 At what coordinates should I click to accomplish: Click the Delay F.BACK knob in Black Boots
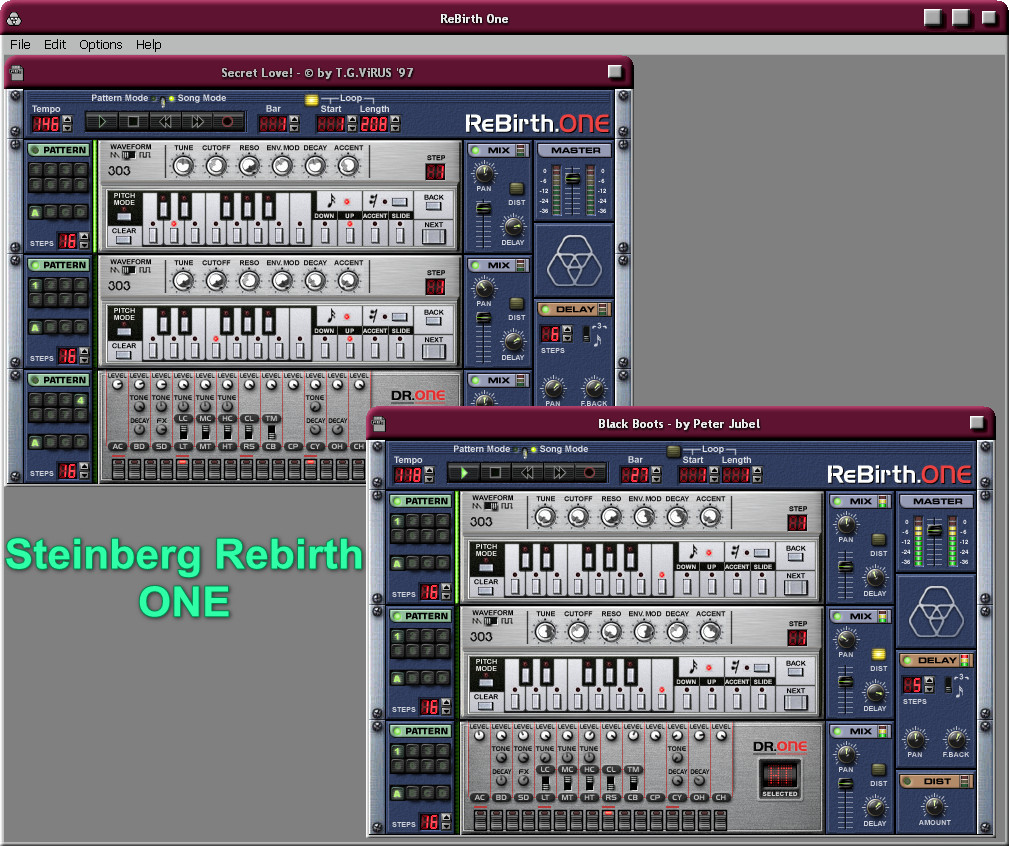[x=956, y=739]
